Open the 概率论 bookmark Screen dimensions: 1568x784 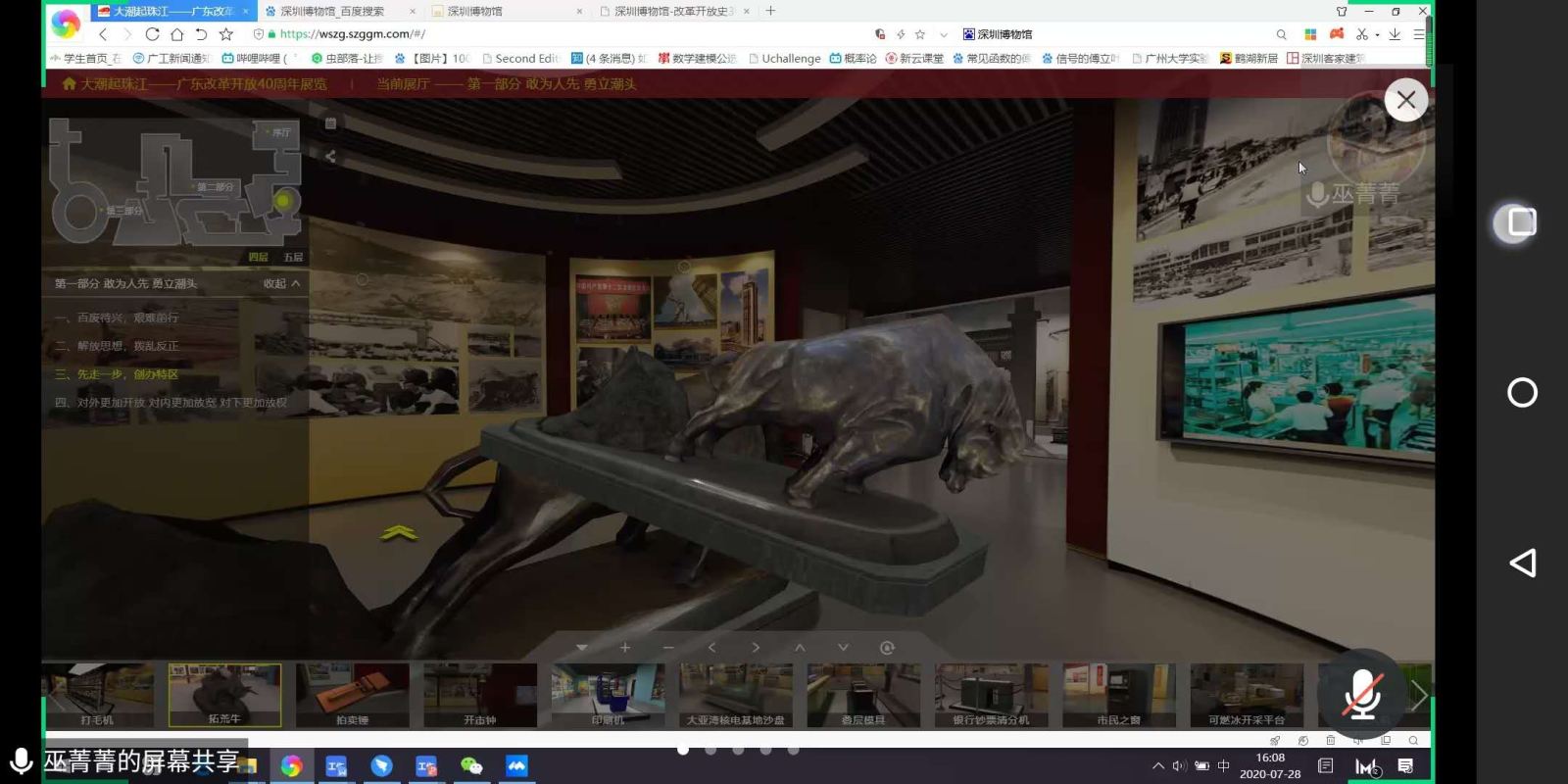(x=853, y=58)
